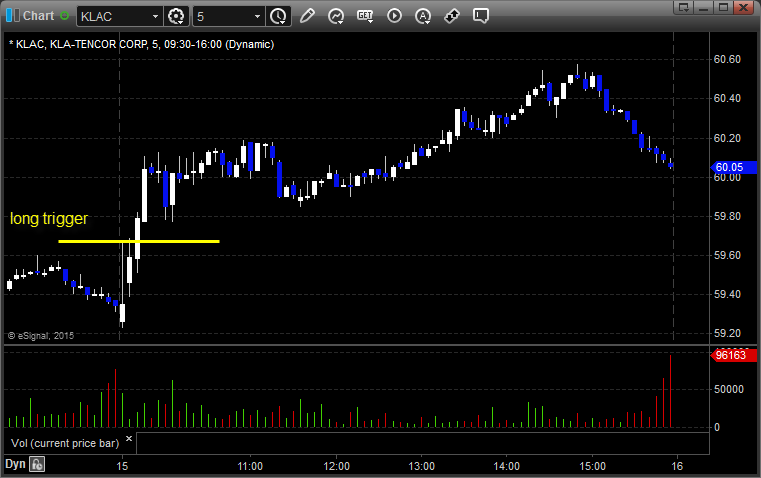761x478 pixels.
Task: Click the bar replay play button
Action: (x=394, y=16)
